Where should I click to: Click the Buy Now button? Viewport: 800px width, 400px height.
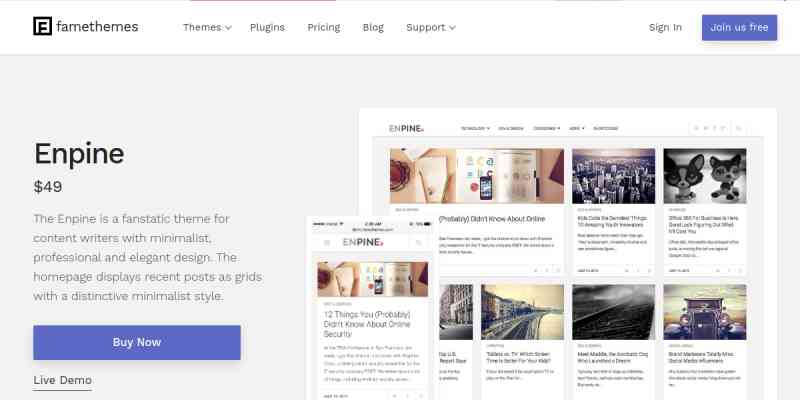pyautogui.click(x=137, y=342)
